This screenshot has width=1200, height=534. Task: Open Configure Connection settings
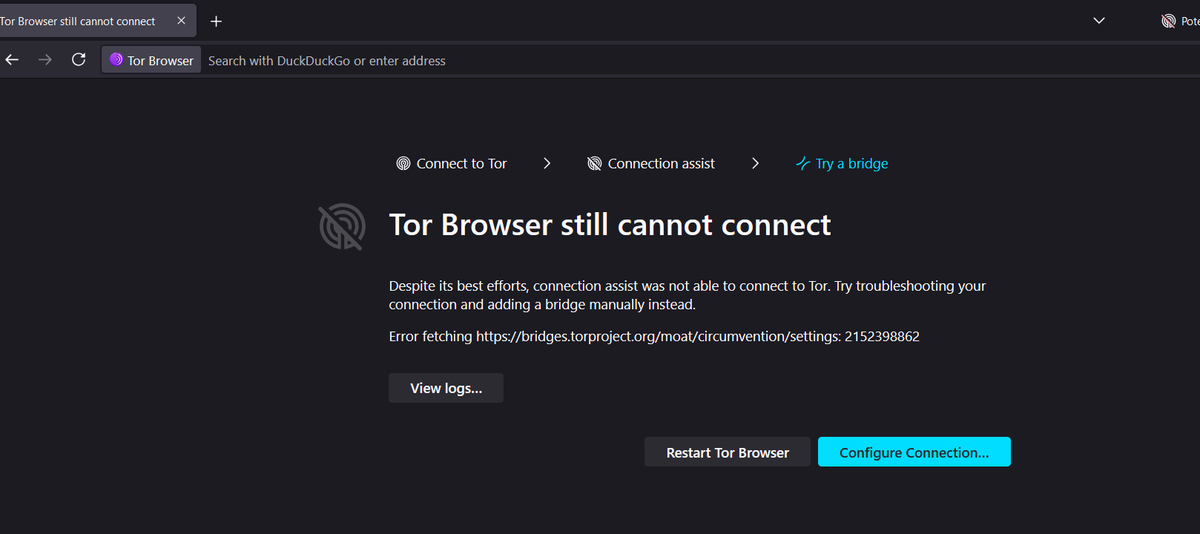[x=914, y=452]
